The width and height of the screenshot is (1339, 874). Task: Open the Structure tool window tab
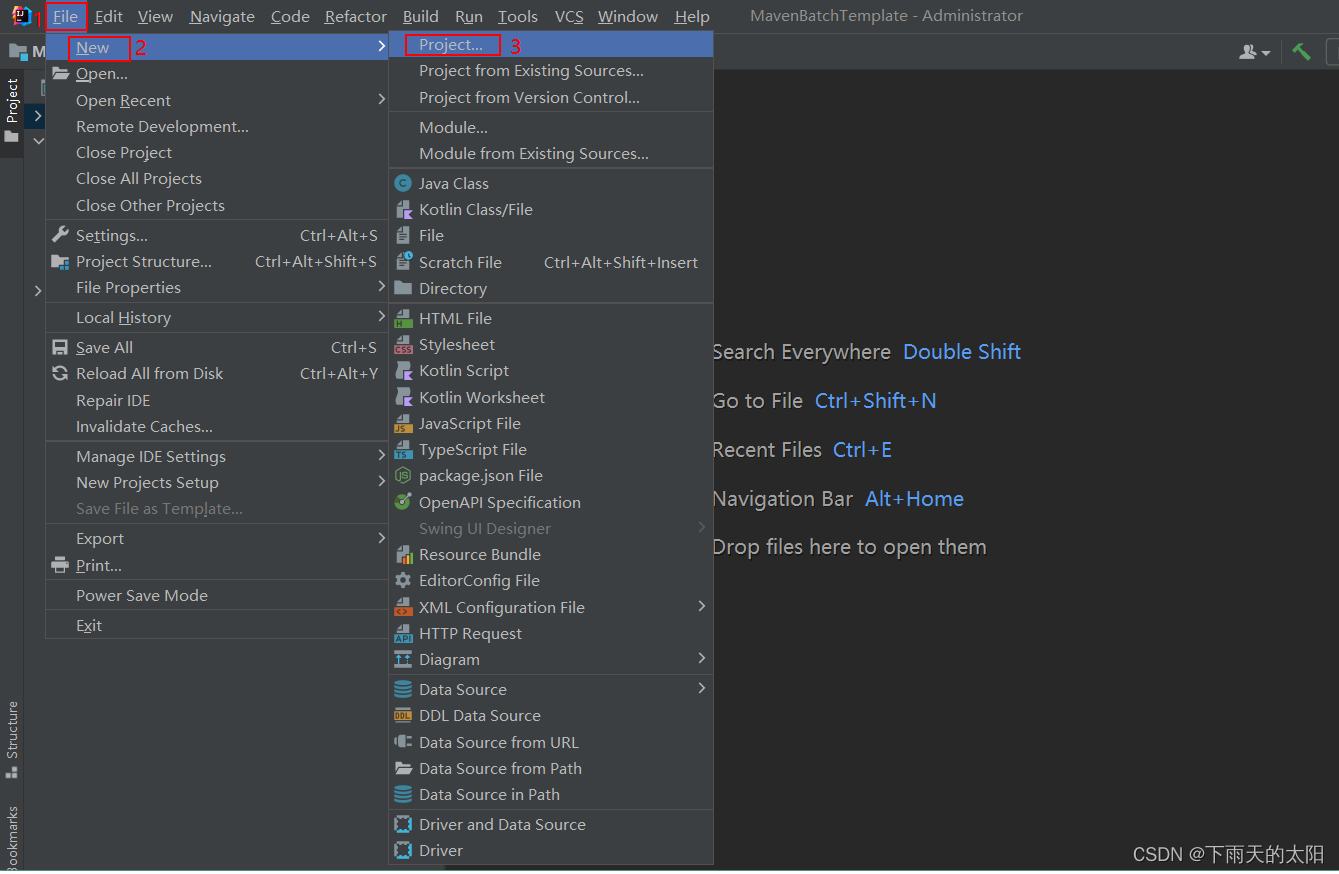[12, 739]
